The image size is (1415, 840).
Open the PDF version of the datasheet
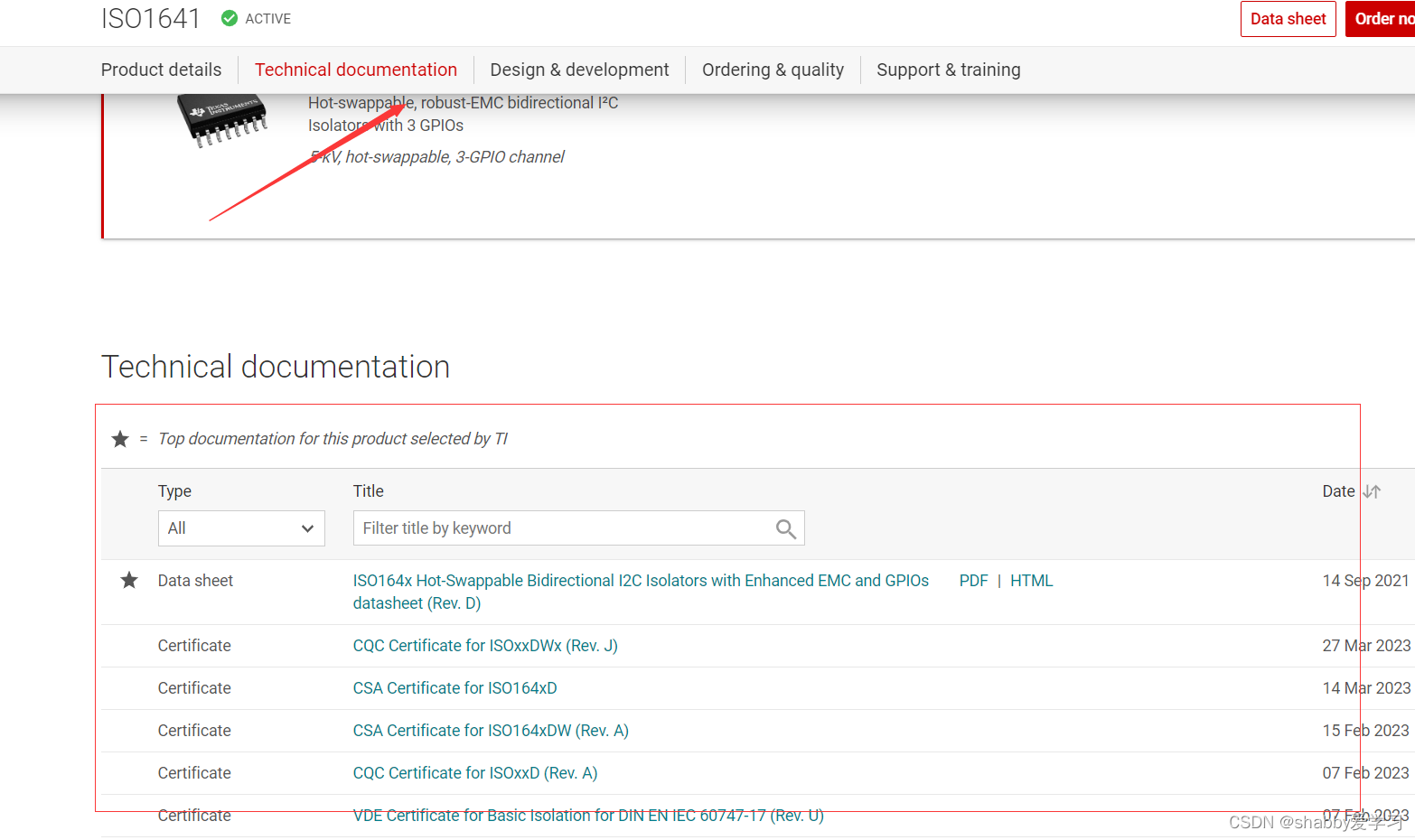click(973, 581)
